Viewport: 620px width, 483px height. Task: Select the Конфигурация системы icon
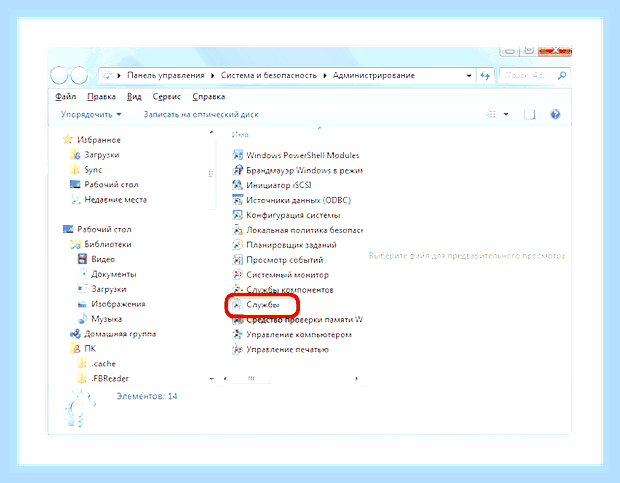237,215
